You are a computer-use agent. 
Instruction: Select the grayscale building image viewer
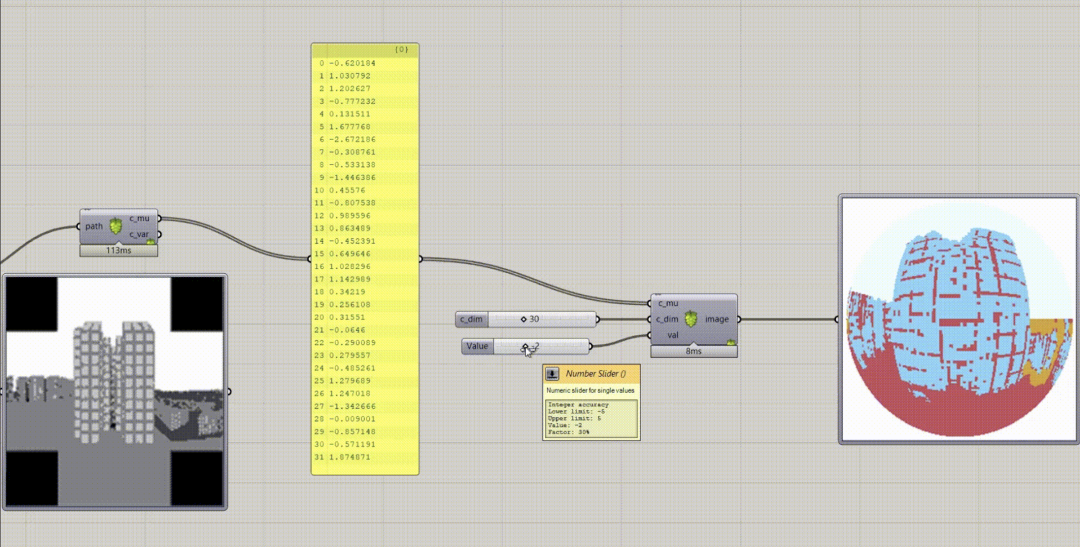tap(114, 391)
